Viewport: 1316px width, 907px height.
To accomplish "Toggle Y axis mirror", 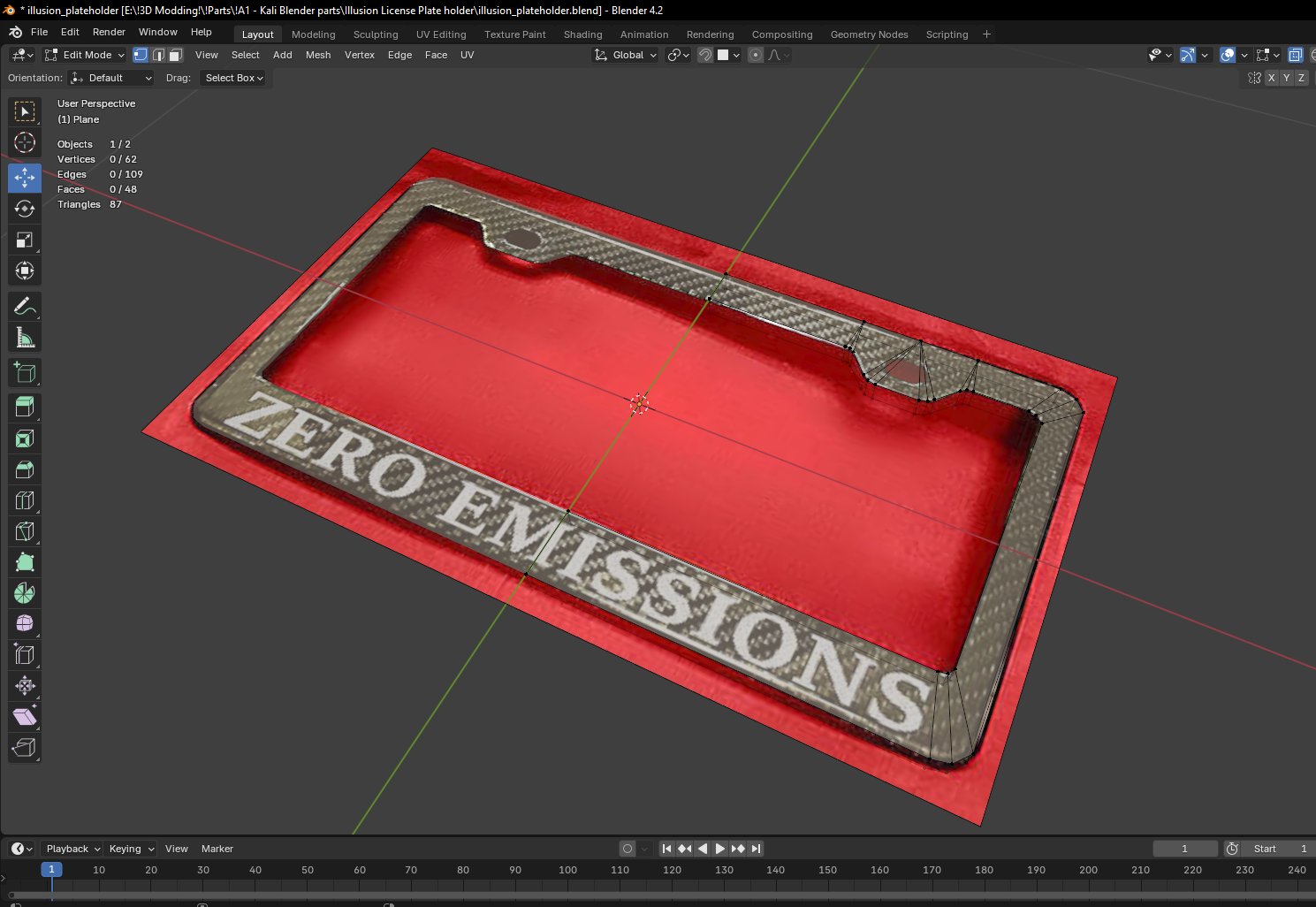I will [x=1287, y=78].
